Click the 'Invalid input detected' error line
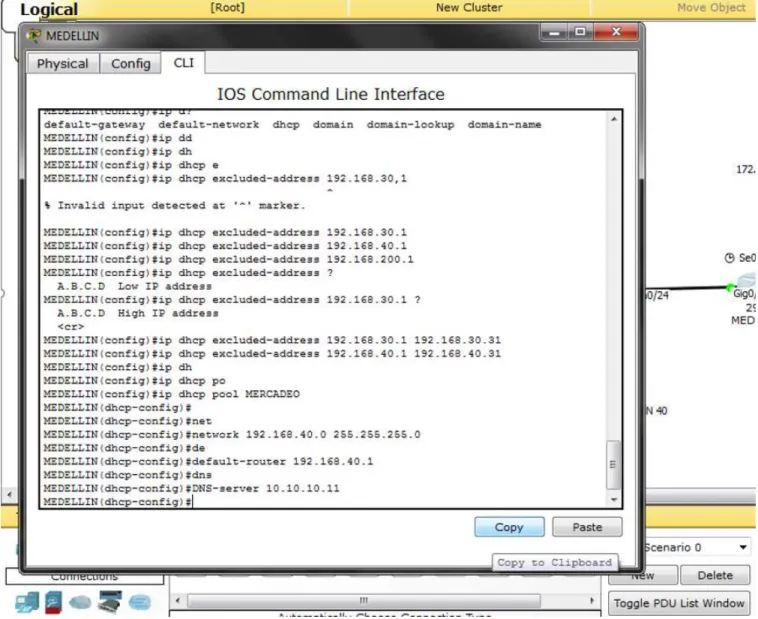 pyautogui.click(x=175, y=206)
